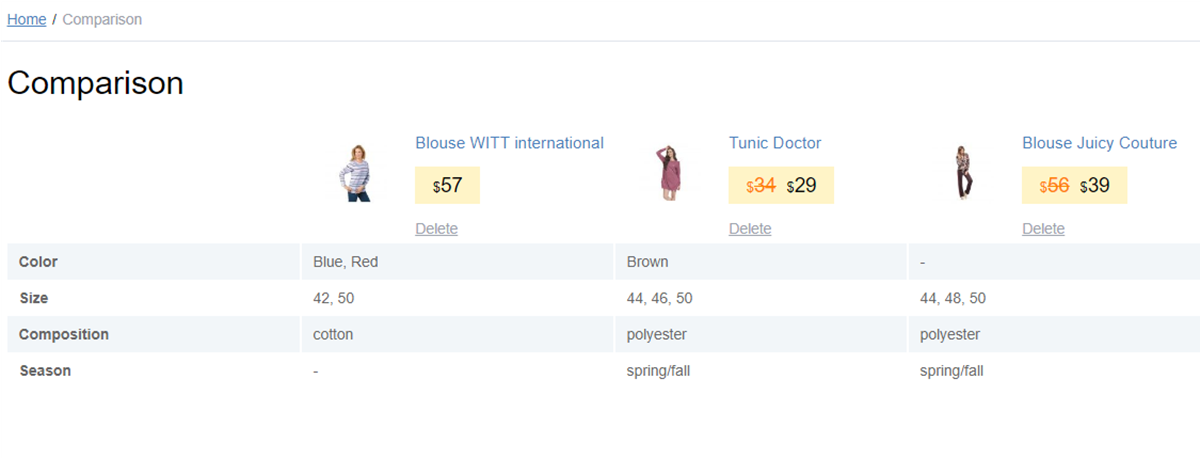Click the Blouse WITT international thumbnail image
Screen dimensions: 1200x458
[x=356, y=173]
